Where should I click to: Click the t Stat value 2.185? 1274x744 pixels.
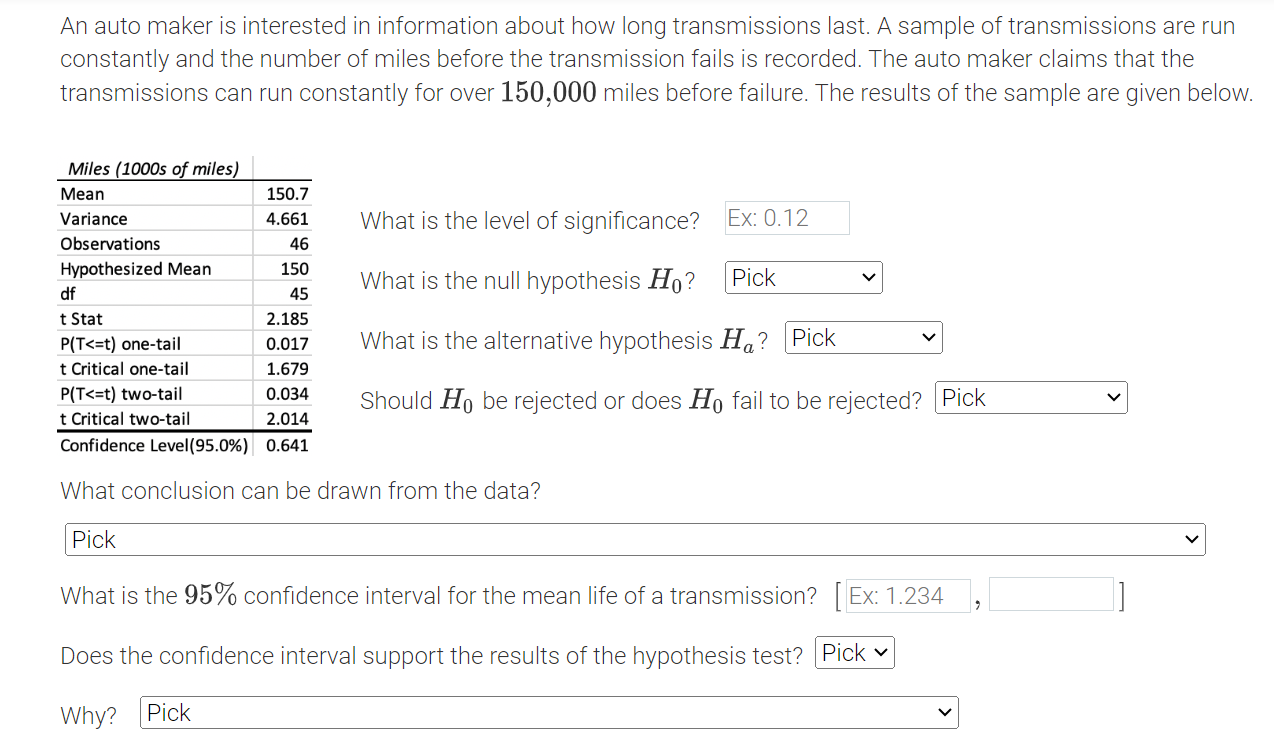[287, 319]
